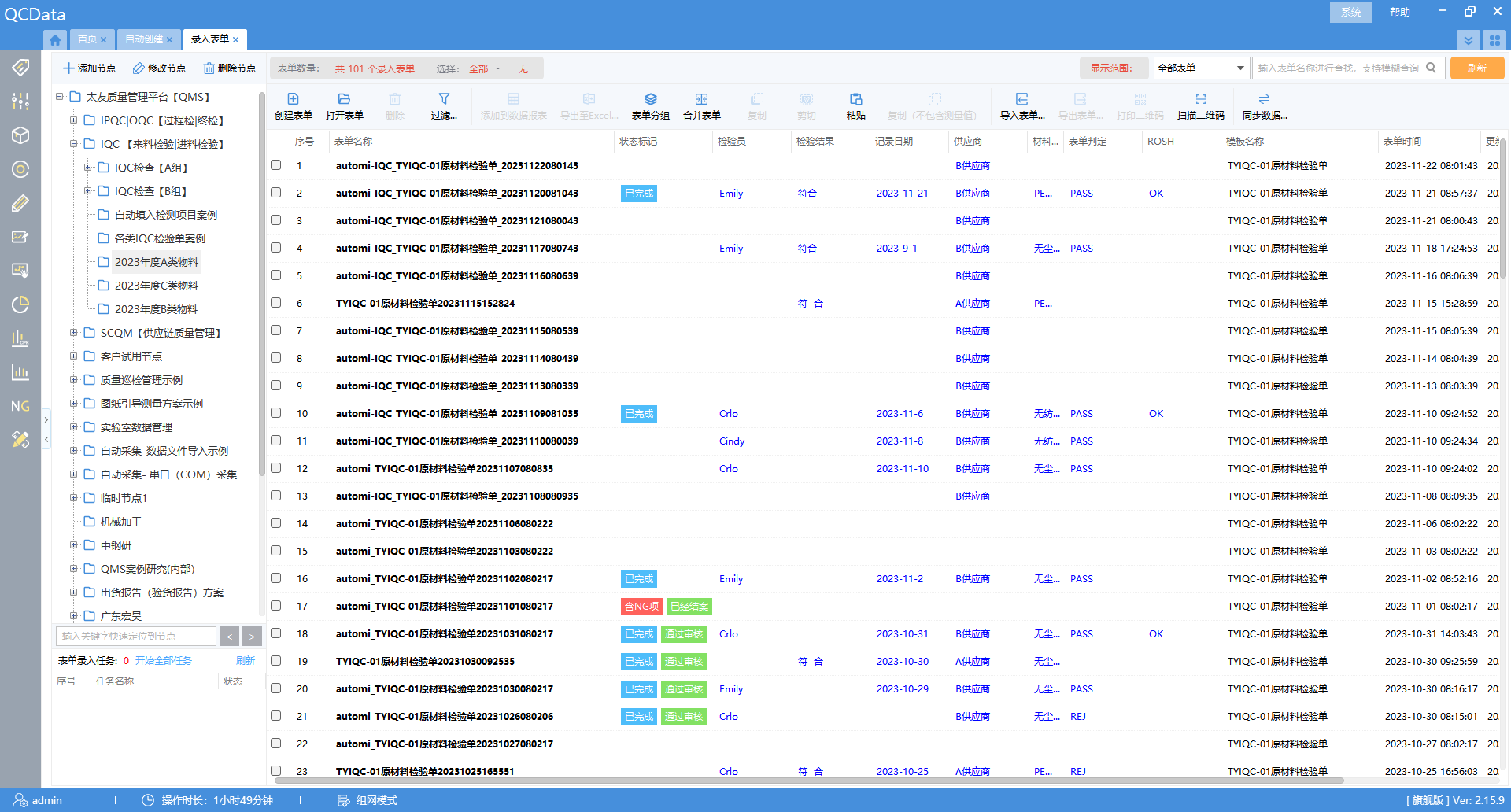Viewport: 1511px width, 812px height.
Task: Open the NG icon in left sidebar
Action: pos(20,406)
